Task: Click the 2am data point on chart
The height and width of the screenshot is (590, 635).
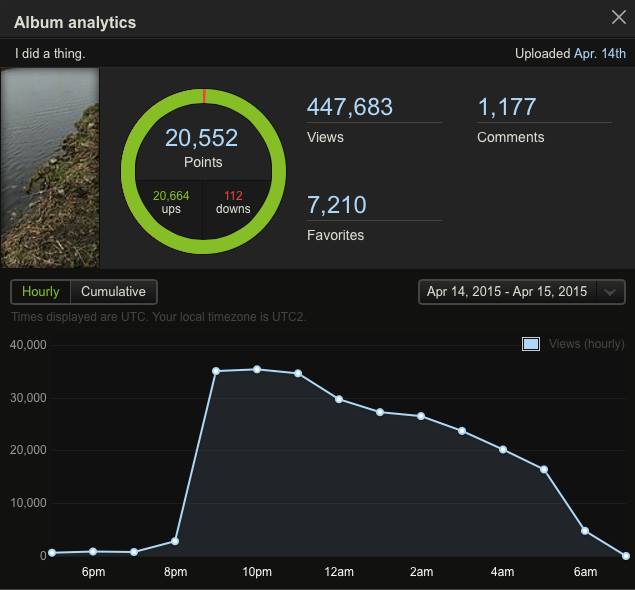Action: pos(421,416)
